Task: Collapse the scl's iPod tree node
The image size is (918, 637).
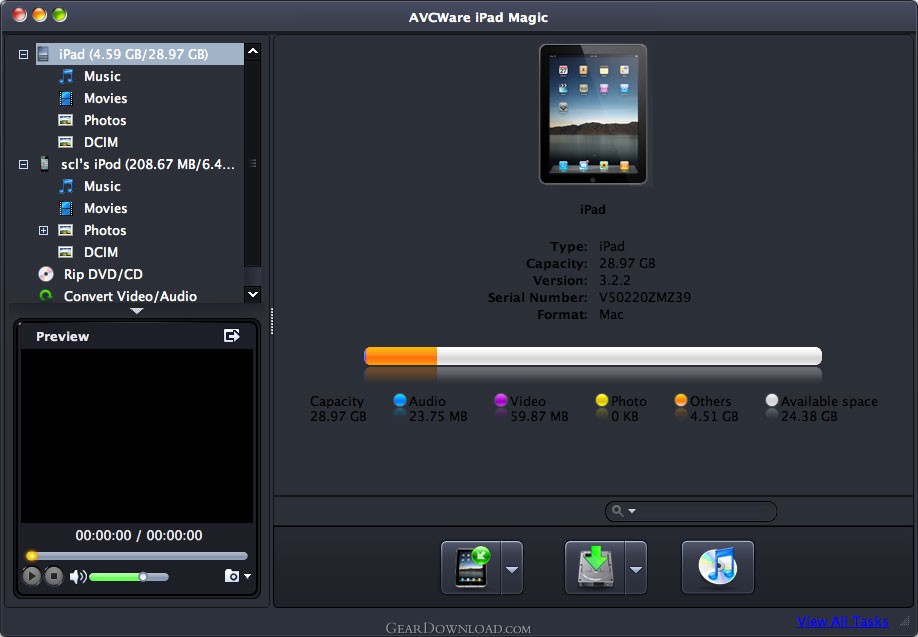Action: (23, 165)
